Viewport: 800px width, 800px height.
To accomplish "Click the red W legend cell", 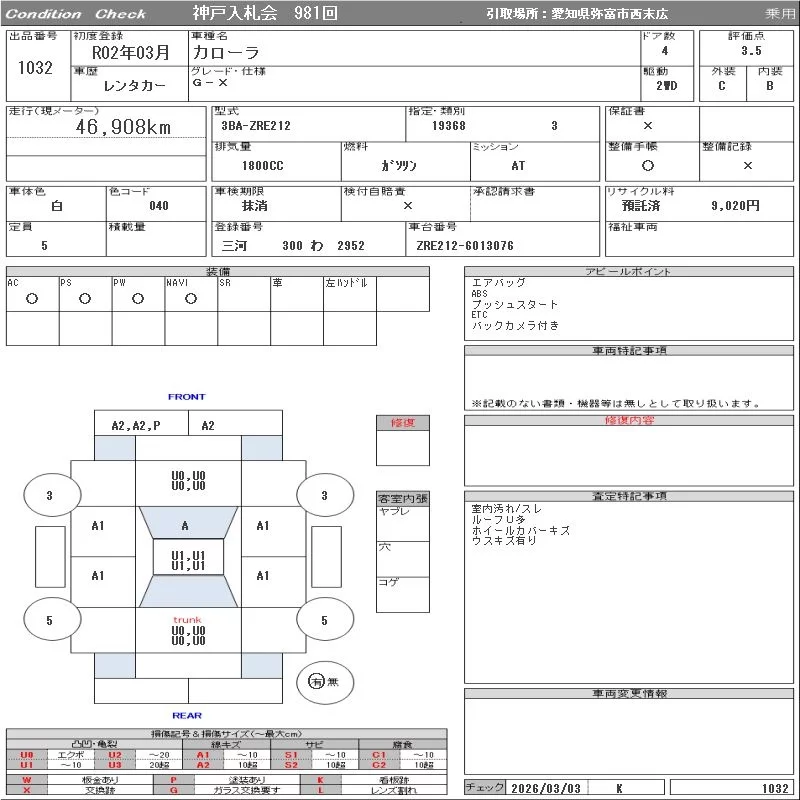I will tap(27, 779).
